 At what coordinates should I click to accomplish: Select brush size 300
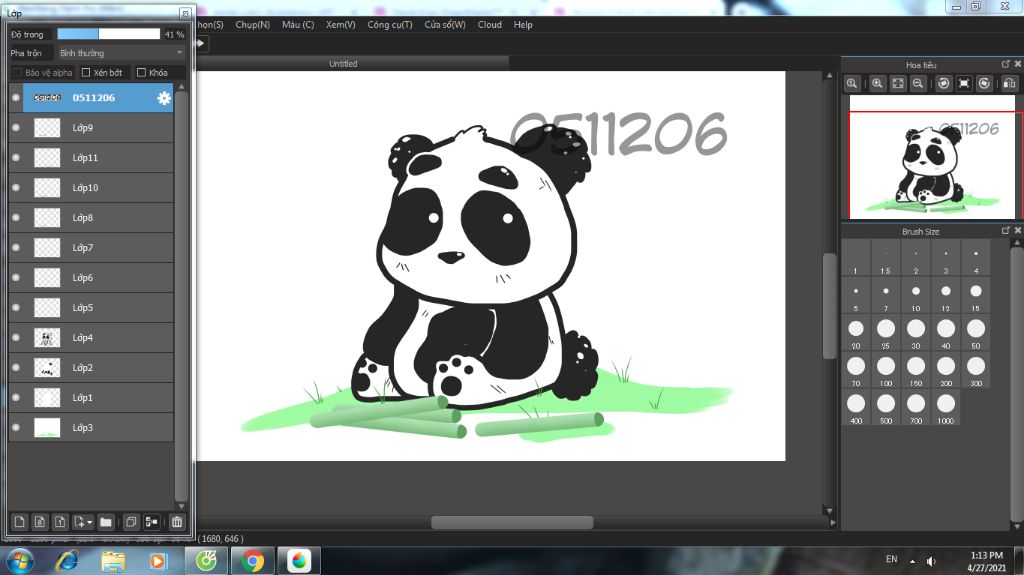point(976,371)
